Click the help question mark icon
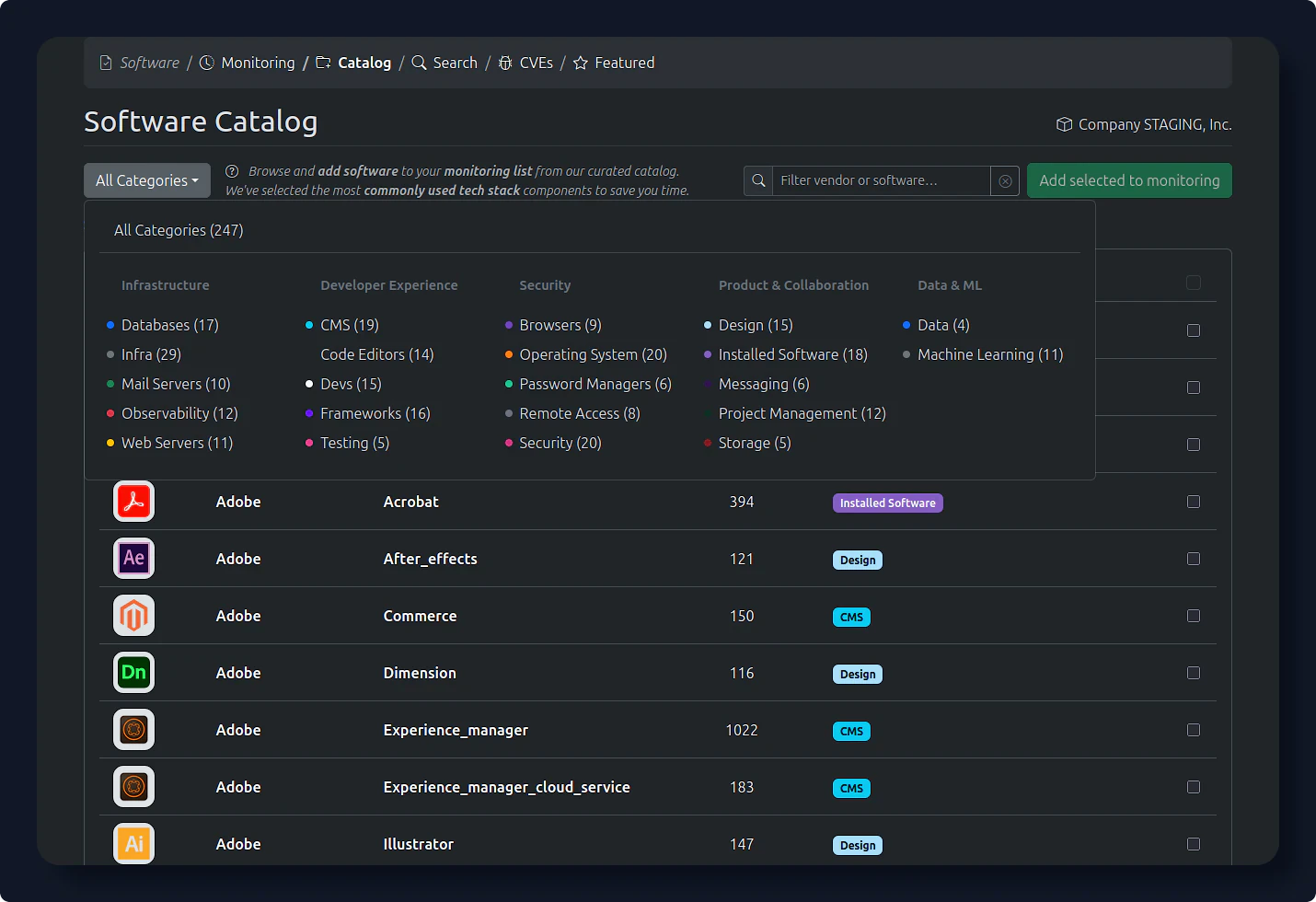 click(232, 171)
